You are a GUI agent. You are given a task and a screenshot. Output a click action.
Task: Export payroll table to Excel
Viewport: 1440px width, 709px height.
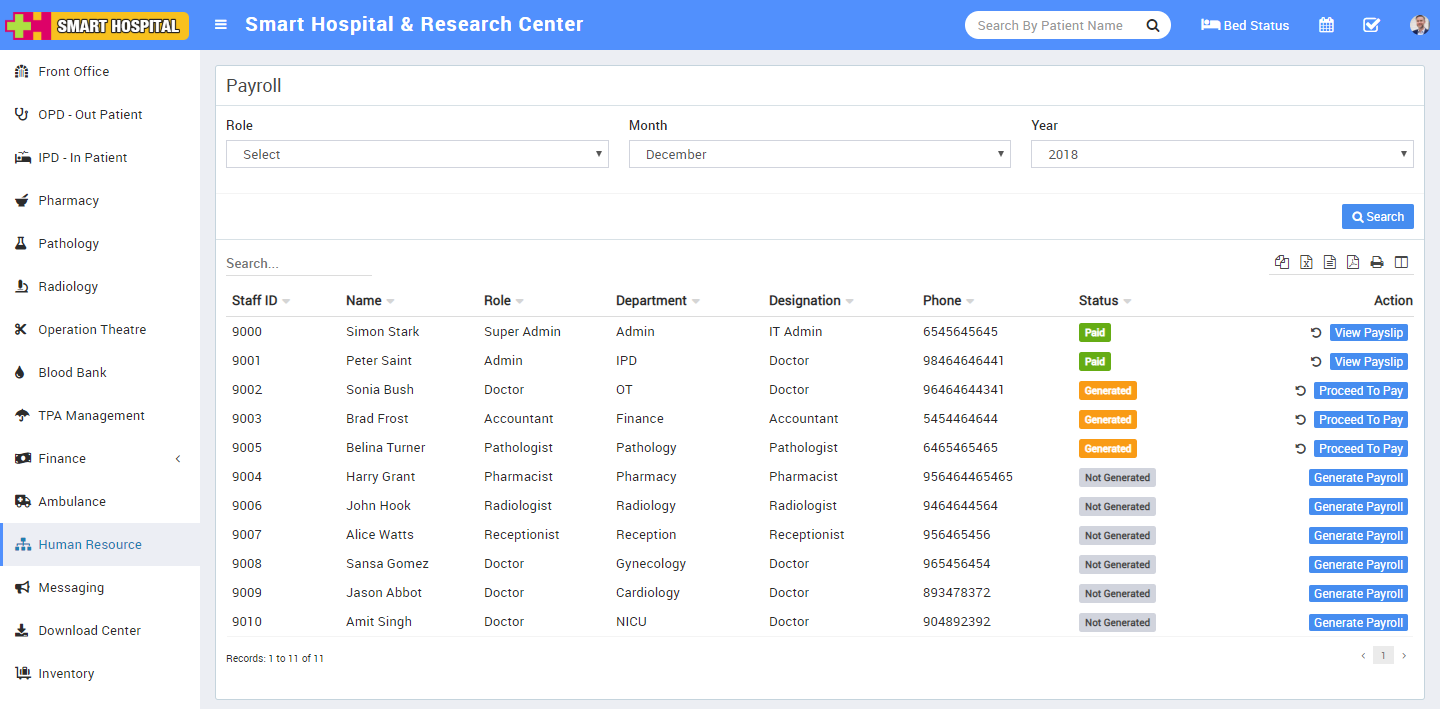click(1306, 263)
